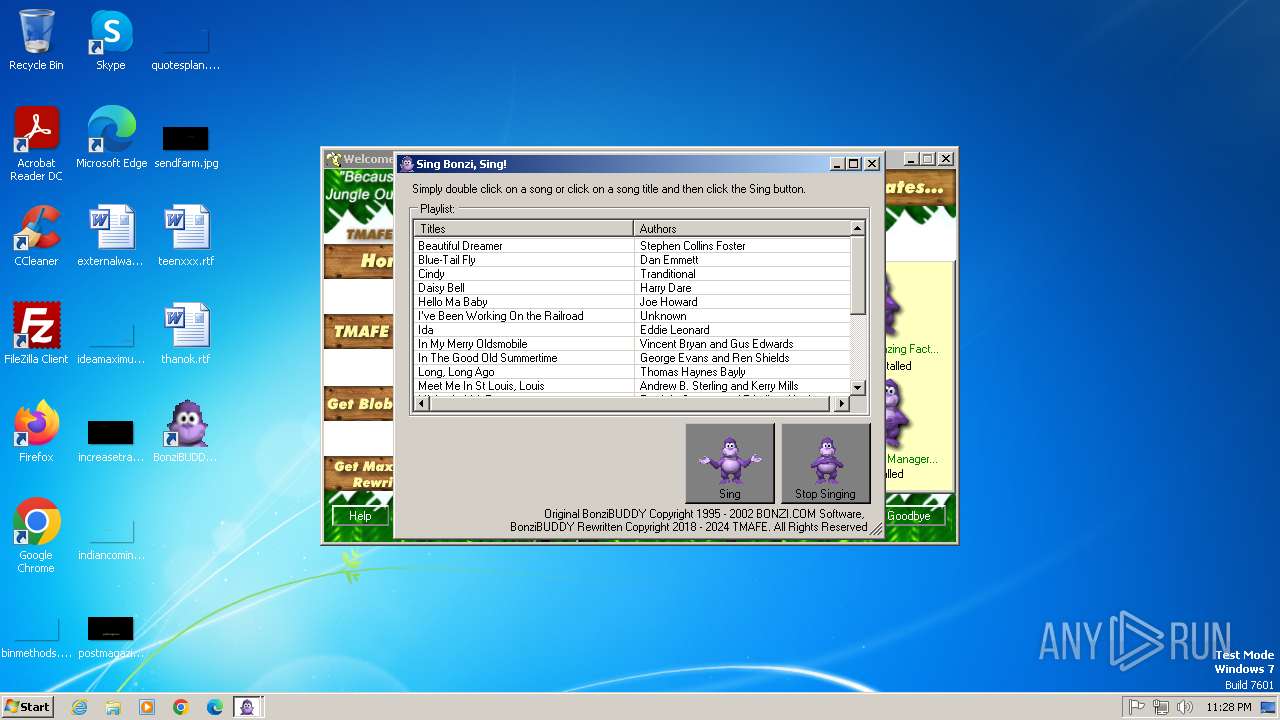Click playlist scroll down arrow
This screenshot has width=1280, height=720.
click(857, 386)
